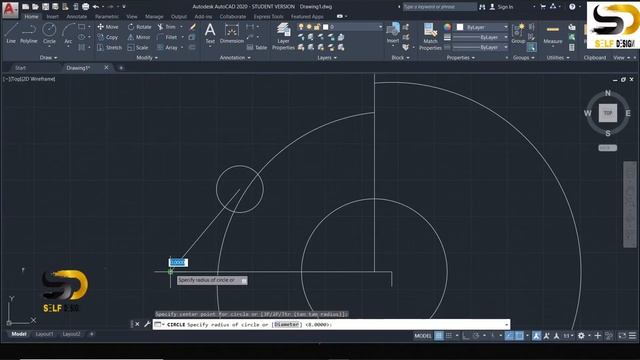Expand the Draw panel
640x360 pixels.
pos(48,58)
